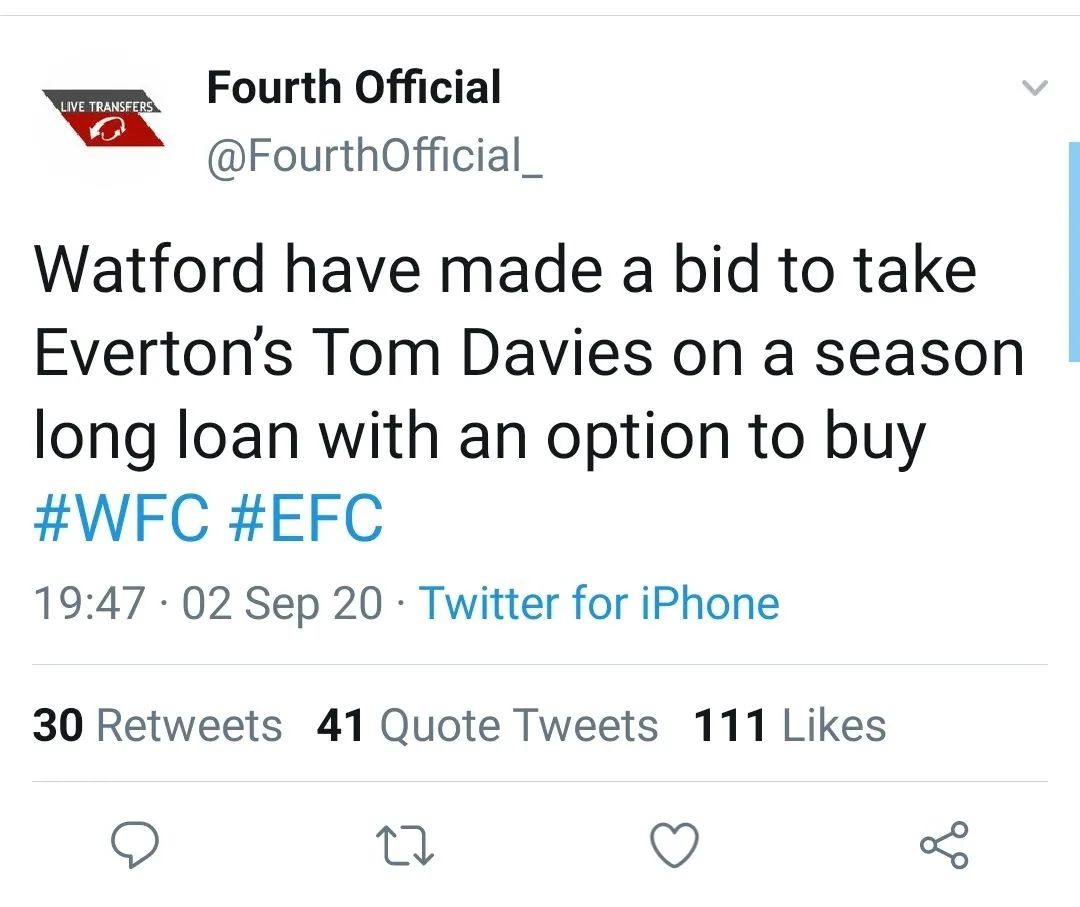The width and height of the screenshot is (1080, 907).
Task: Expand the tweet options chevron
Action: (1035, 89)
